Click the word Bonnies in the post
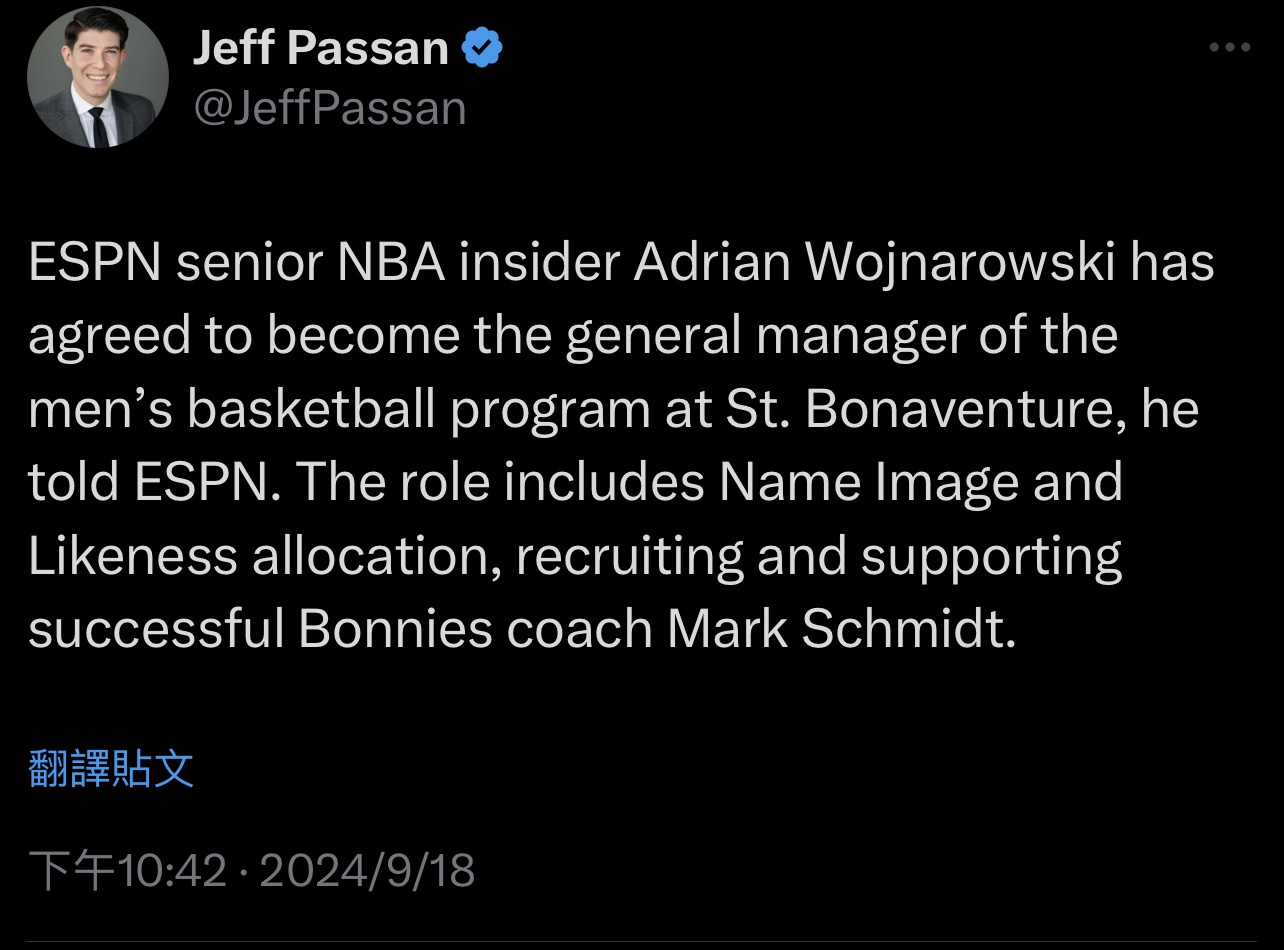Screen dimensions: 1284x950 (395, 628)
